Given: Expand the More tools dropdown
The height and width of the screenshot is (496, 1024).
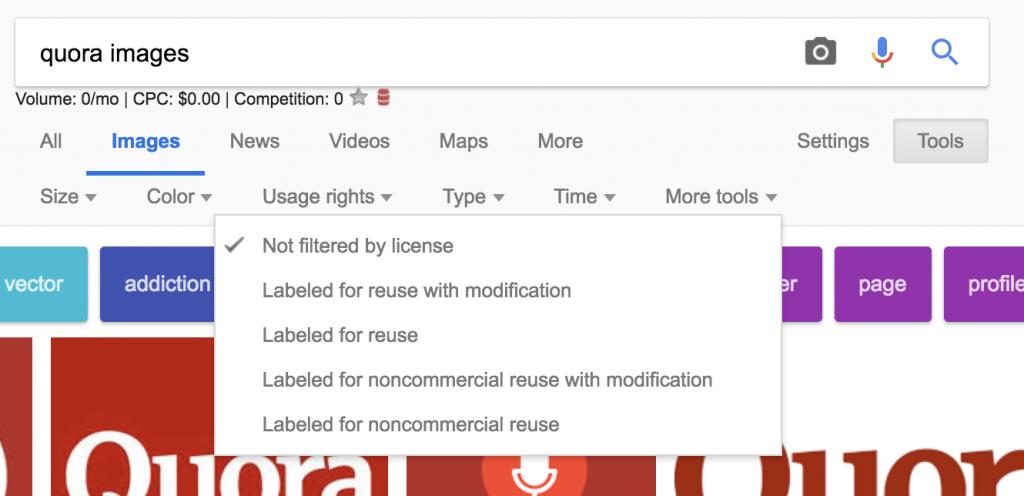Looking at the screenshot, I should (721, 196).
